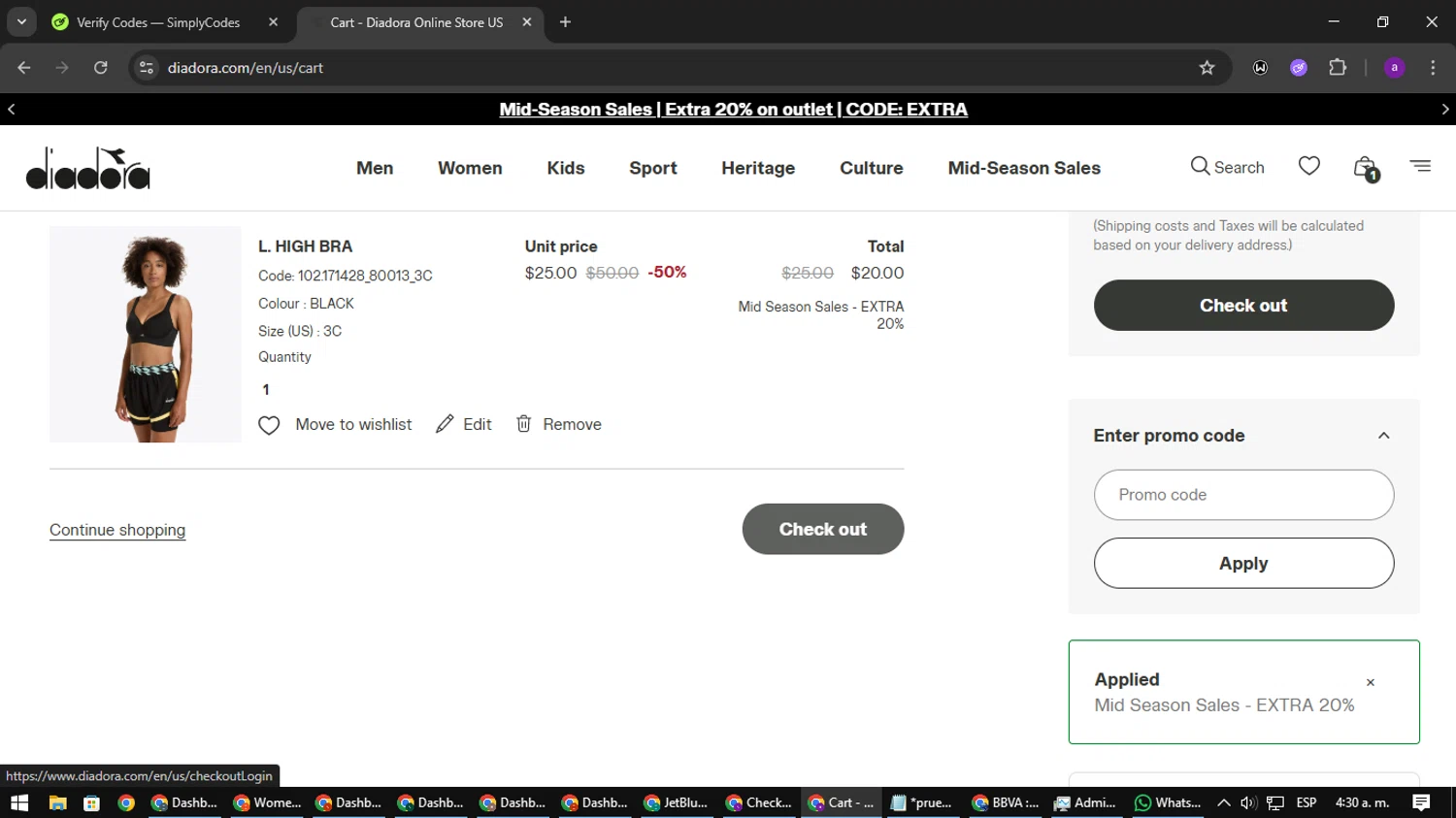
Task: Open Windows Start menu
Action: 19,802
